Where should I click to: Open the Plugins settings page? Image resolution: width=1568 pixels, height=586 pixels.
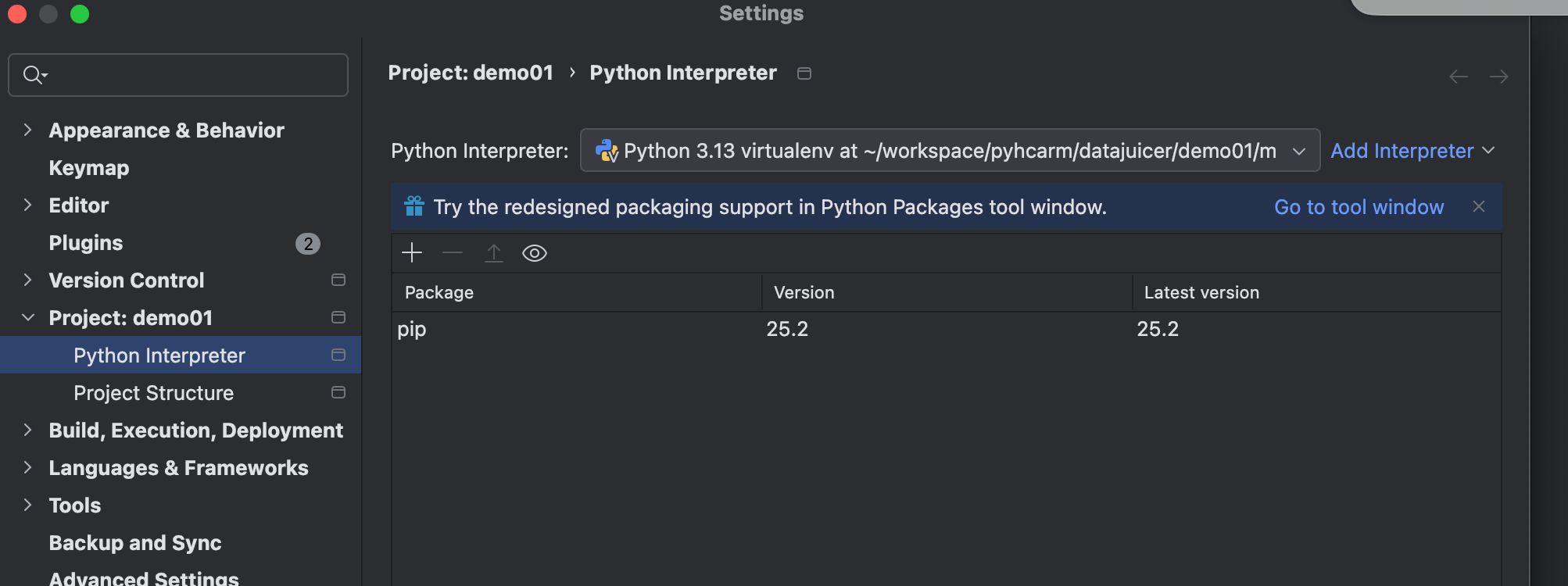click(x=86, y=243)
